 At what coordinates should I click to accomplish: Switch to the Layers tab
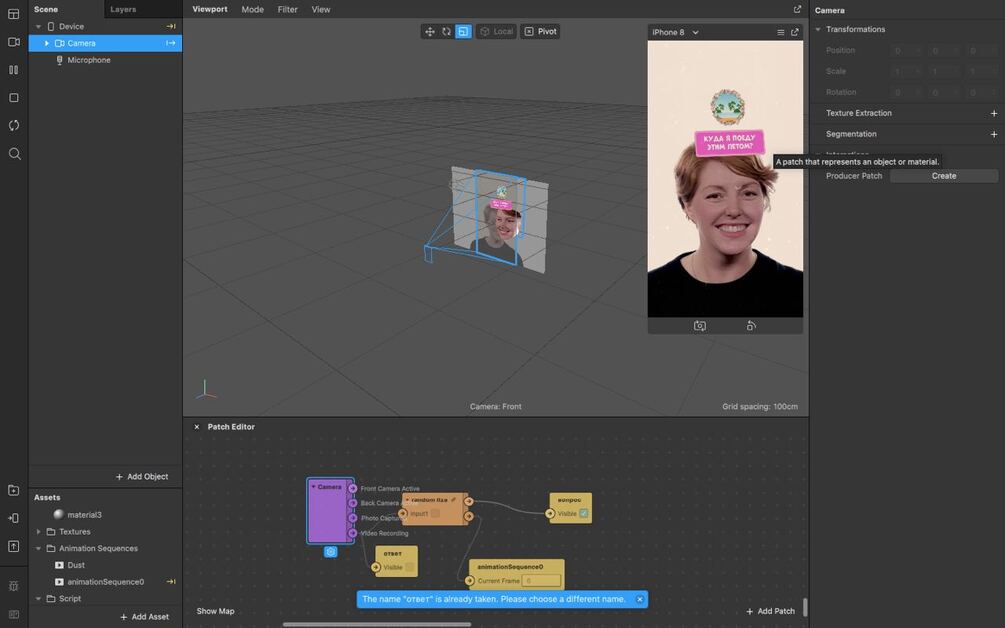pos(123,9)
